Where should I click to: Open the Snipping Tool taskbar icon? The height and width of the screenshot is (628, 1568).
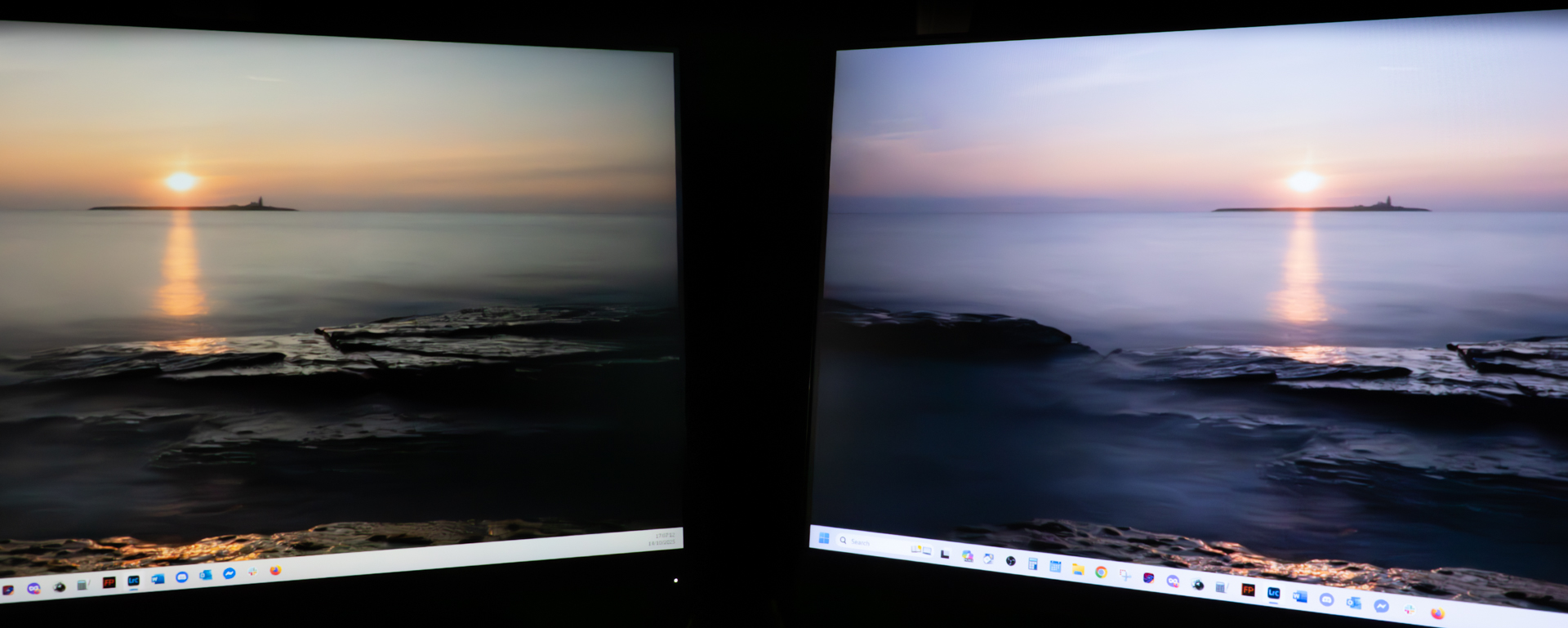(1125, 575)
